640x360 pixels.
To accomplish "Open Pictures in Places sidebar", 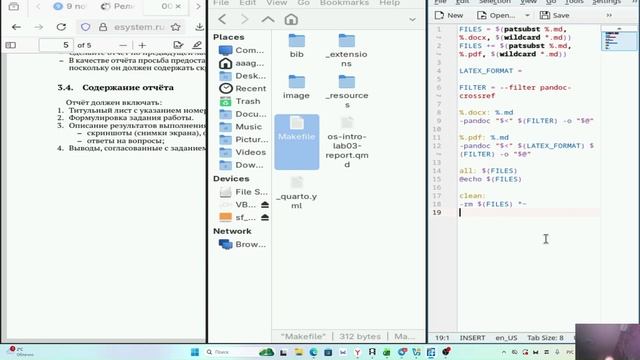I will pyautogui.click(x=243, y=140).
